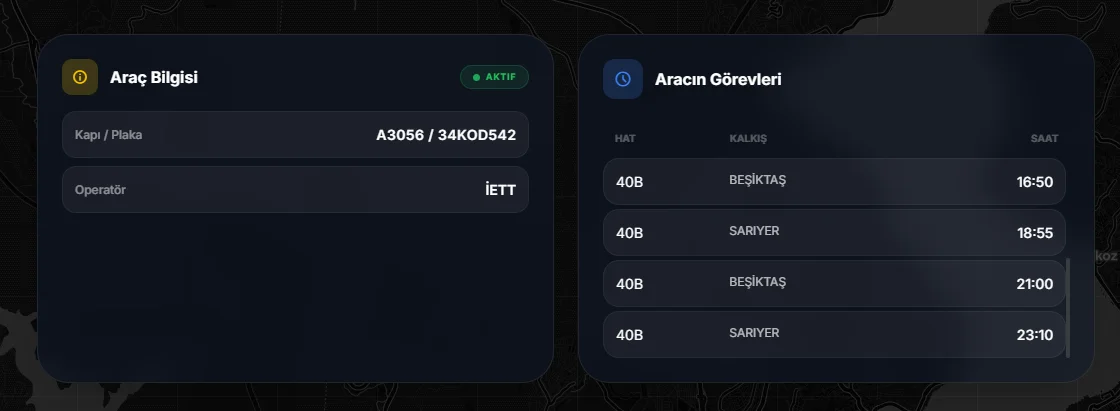Click the task list vertical scrollbar
The image size is (1120, 411).
point(1068,307)
